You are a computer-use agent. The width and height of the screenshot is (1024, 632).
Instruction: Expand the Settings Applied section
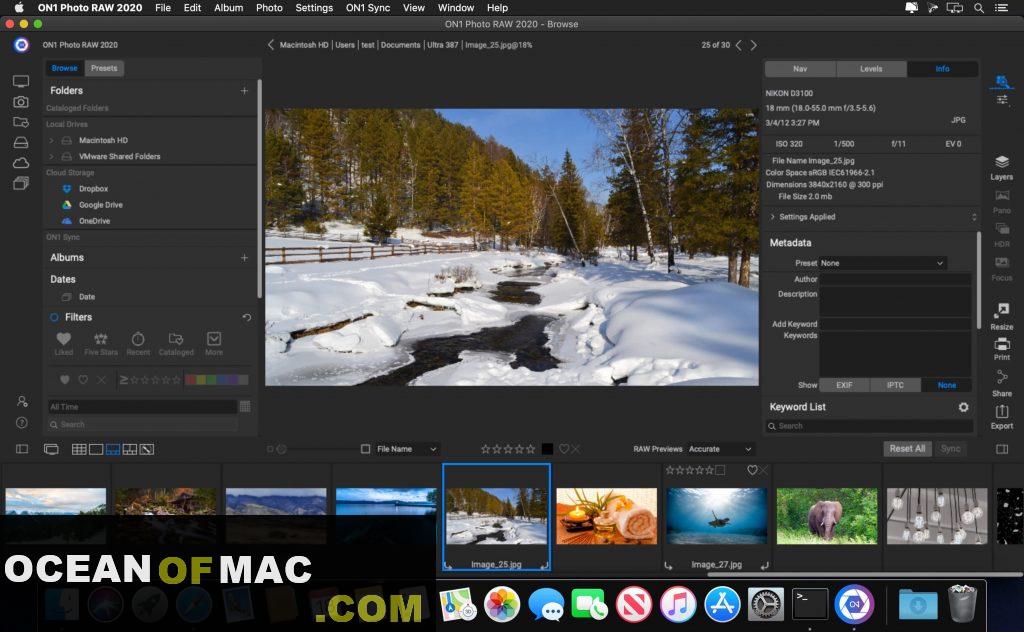coord(773,217)
